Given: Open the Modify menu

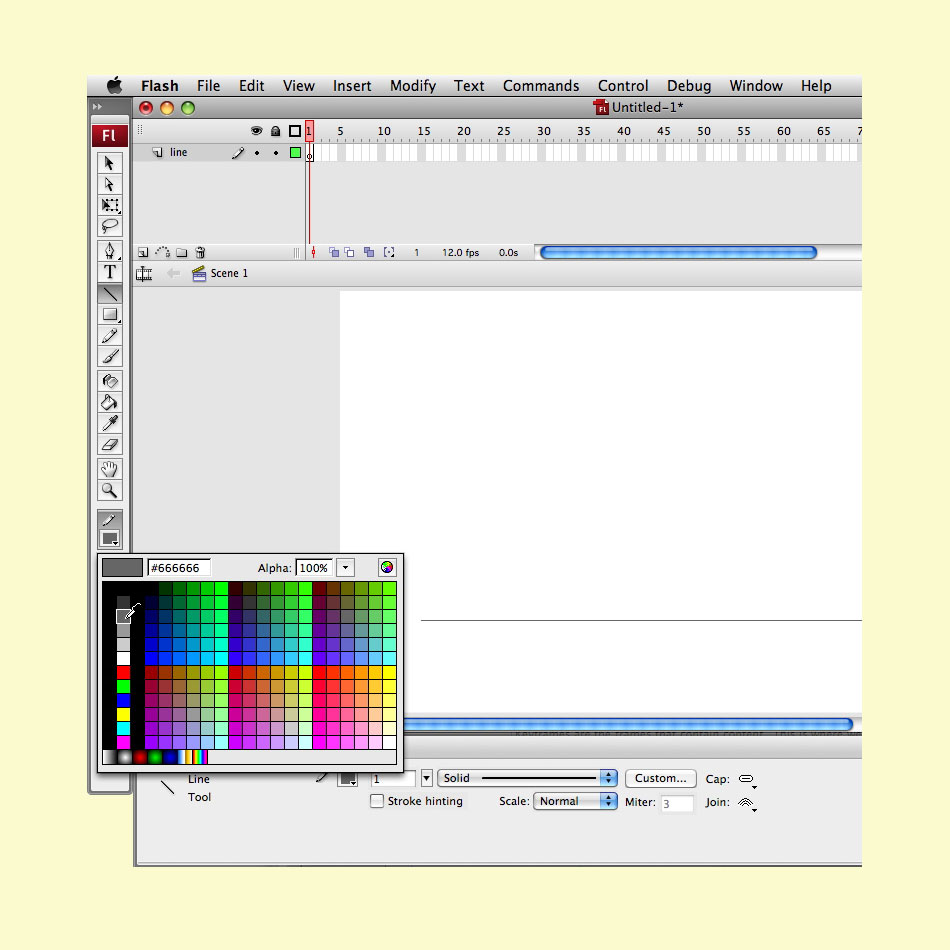Looking at the screenshot, I should [412, 85].
